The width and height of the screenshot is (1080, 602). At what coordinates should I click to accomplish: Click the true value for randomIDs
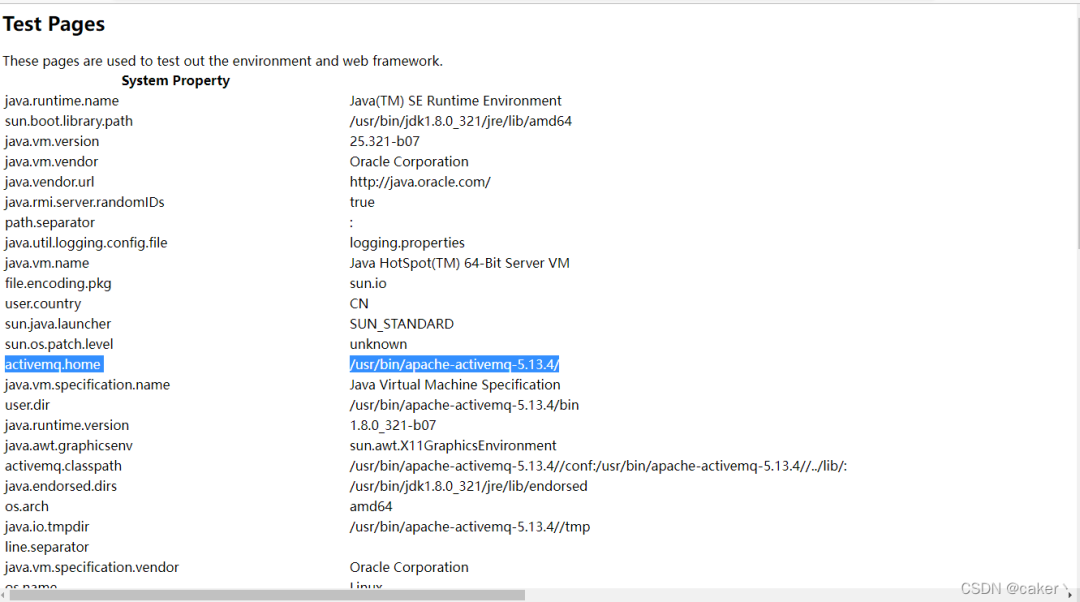click(362, 202)
